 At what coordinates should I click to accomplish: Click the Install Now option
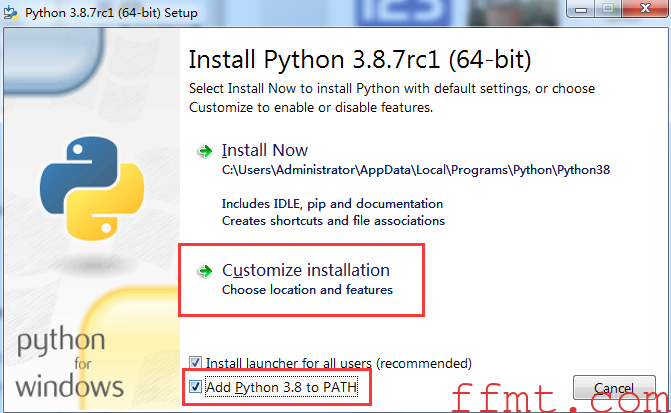(x=264, y=150)
